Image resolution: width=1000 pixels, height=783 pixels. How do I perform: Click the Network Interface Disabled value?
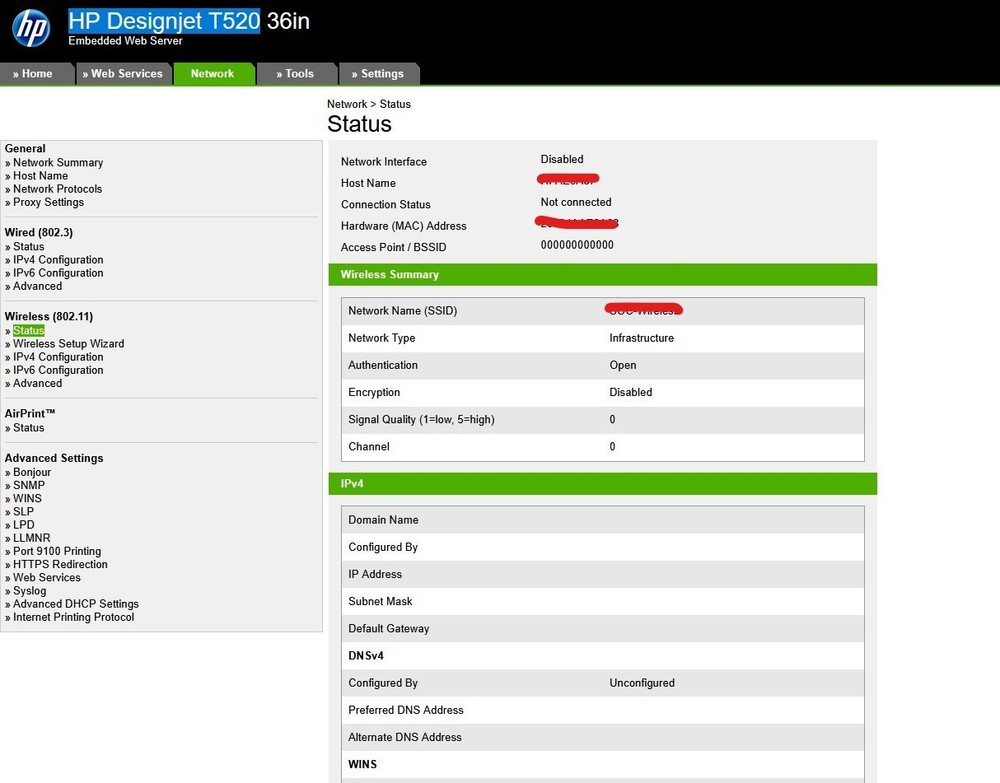(562, 159)
